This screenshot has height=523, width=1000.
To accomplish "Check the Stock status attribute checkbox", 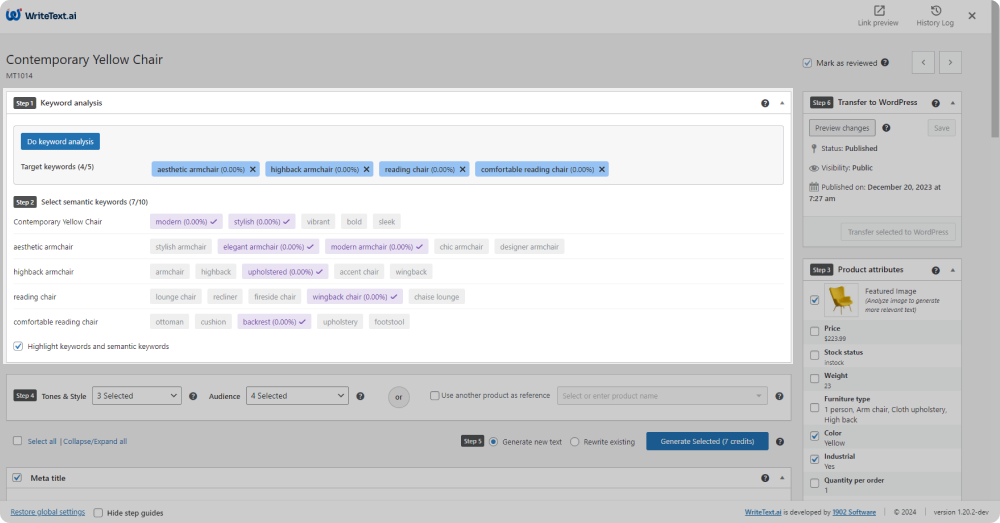I will [x=814, y=355].
